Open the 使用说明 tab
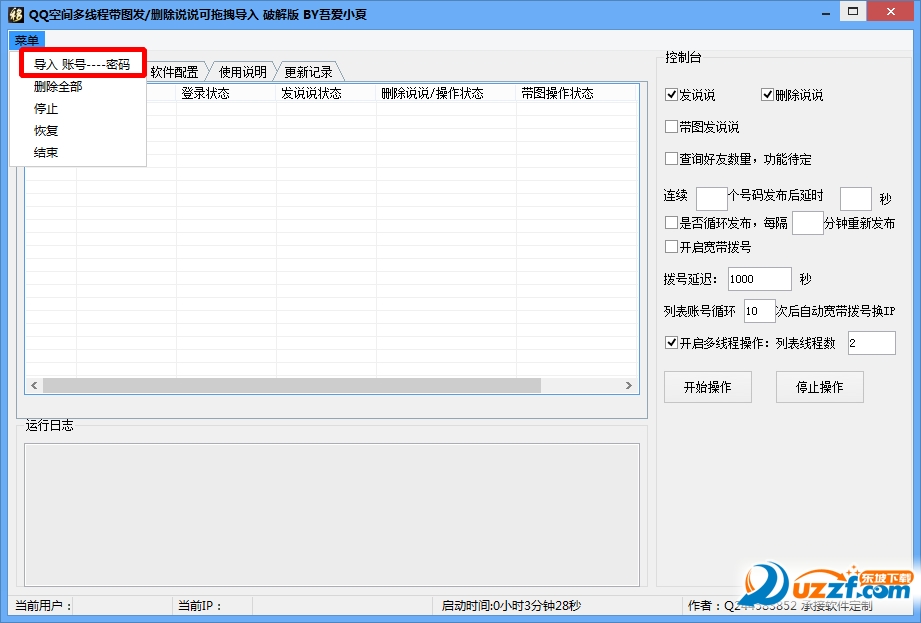The height and width of the screenshot is (623, 921). click(x=242, y=72)
